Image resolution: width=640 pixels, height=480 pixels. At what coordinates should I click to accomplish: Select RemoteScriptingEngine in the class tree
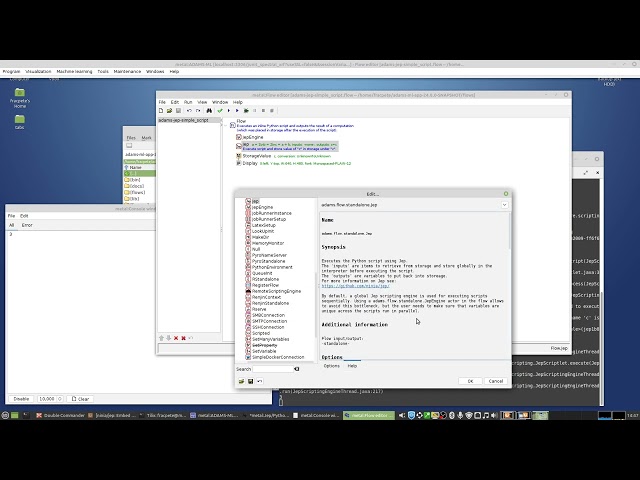276,291
